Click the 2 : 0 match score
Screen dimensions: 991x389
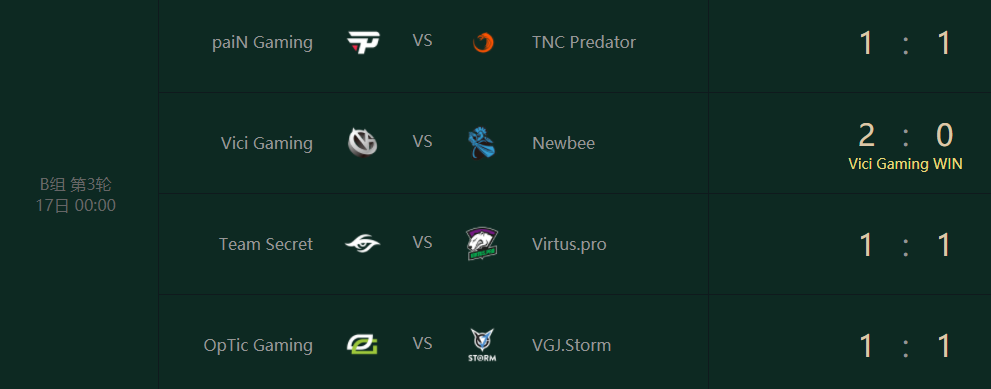tap(905, 135)
